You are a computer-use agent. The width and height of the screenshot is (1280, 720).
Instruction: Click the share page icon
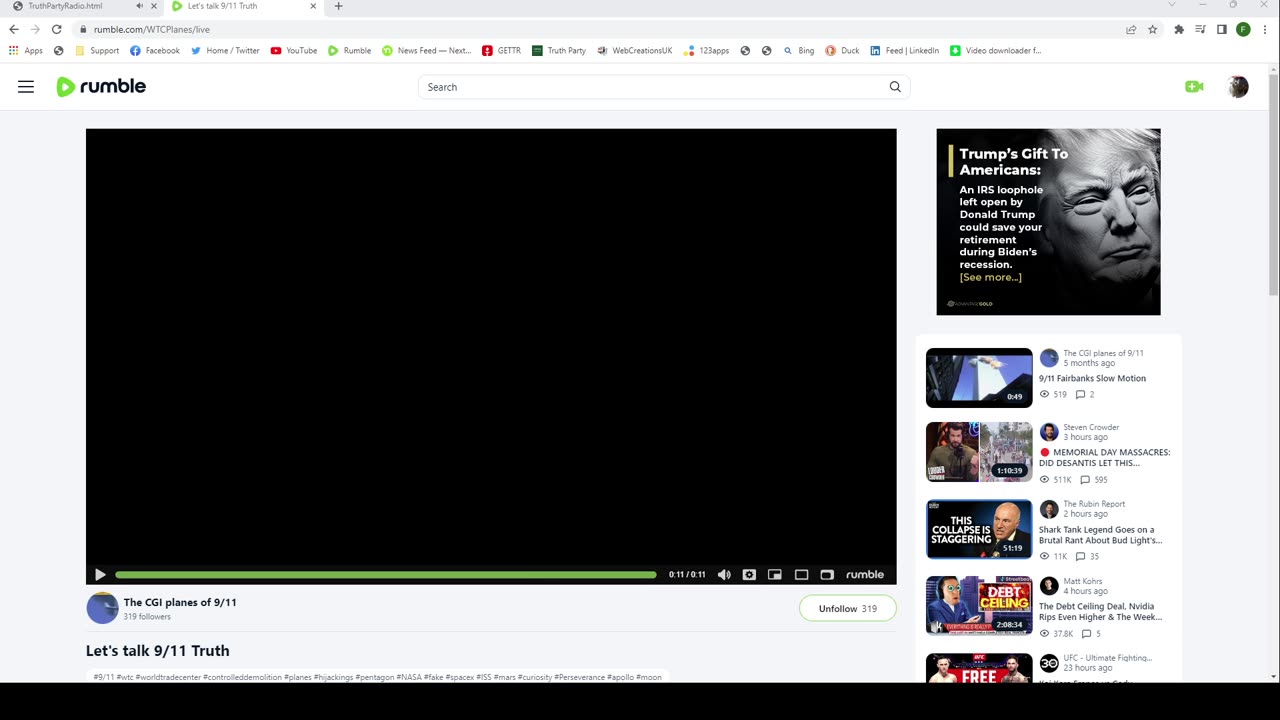(x=1131, y=30)
